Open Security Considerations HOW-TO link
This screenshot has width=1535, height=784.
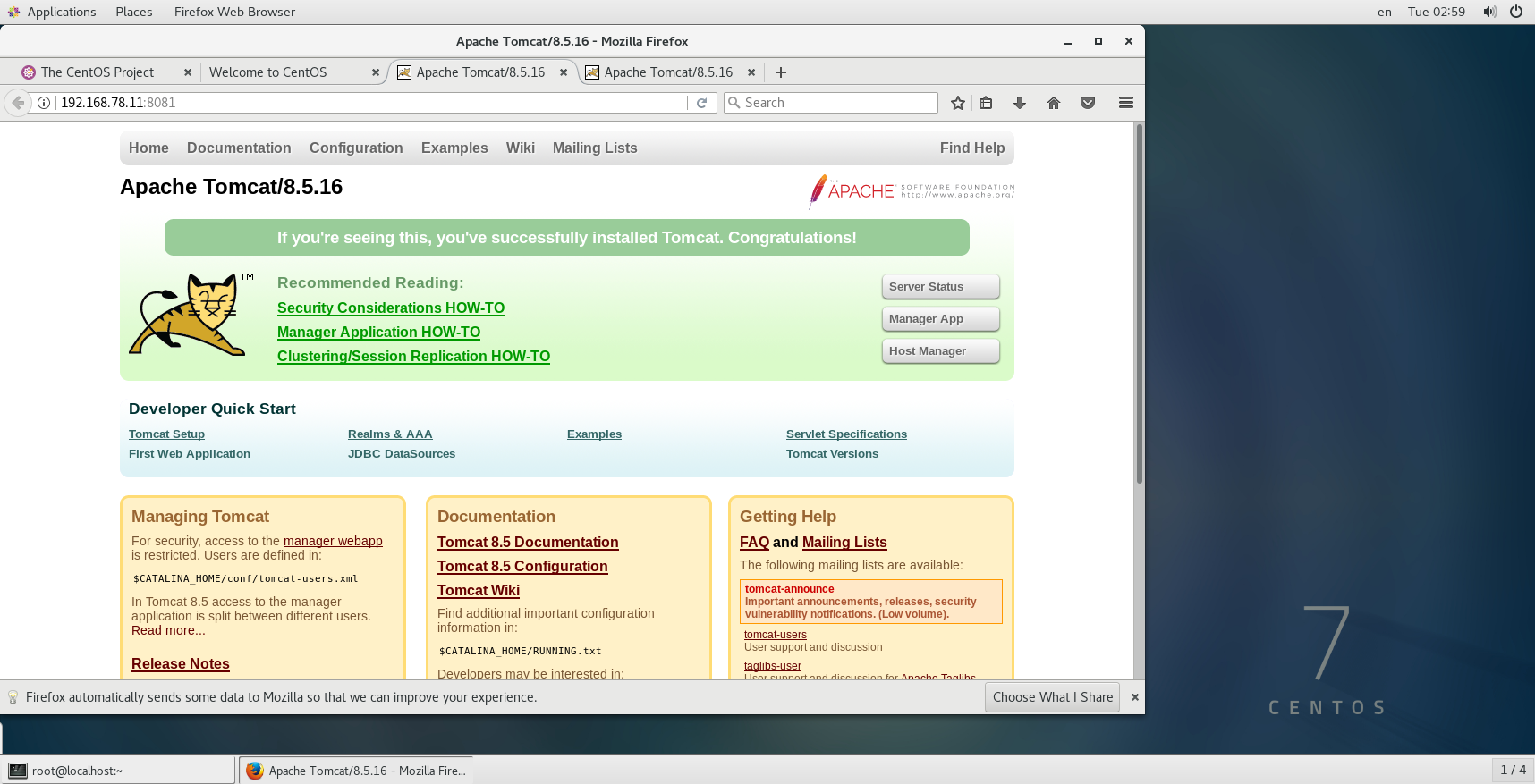[x=391, y=308]
